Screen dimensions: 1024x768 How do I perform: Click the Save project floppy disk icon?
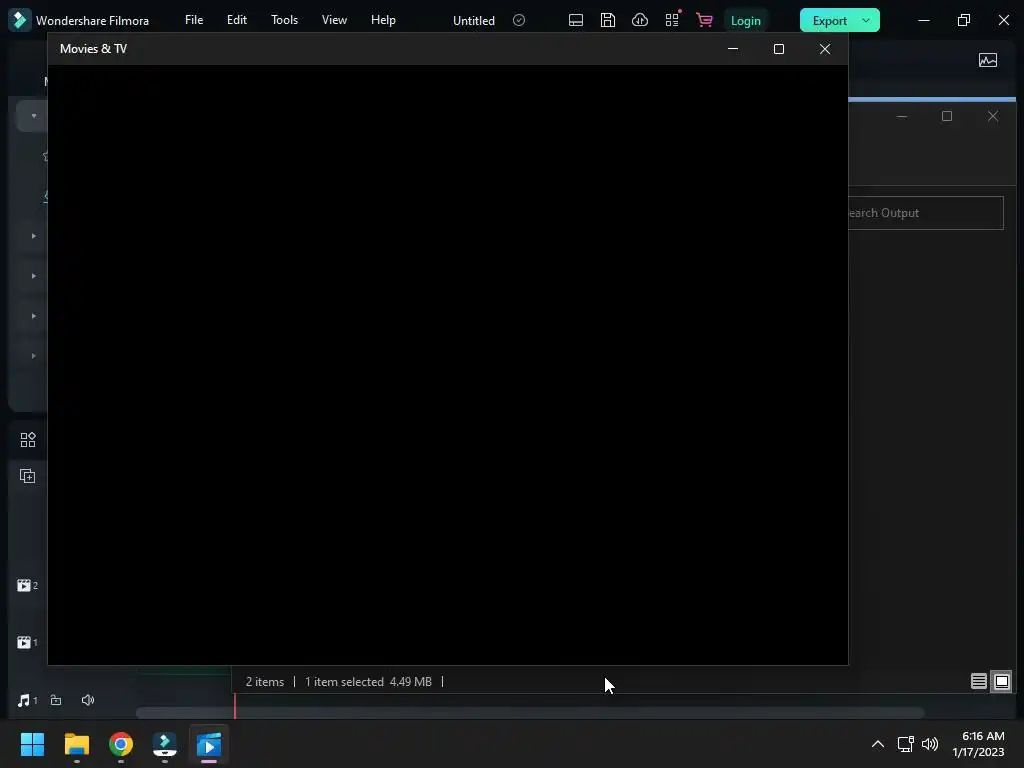point(608,20)
